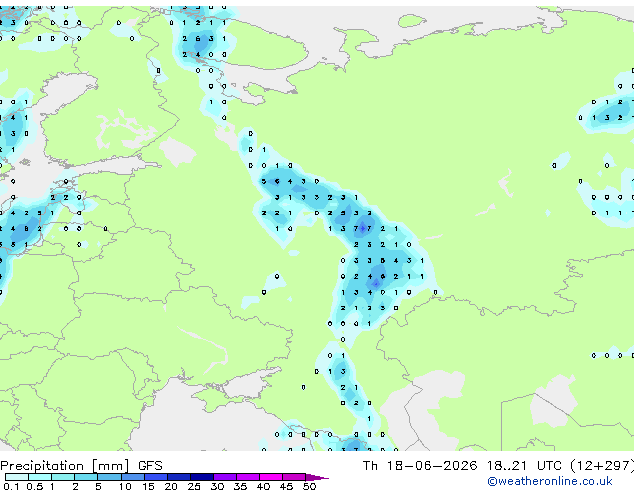Screen dimensions: 634x490
Task: Pick the legend swatch between 25 and 30
Action: (202, 477)
